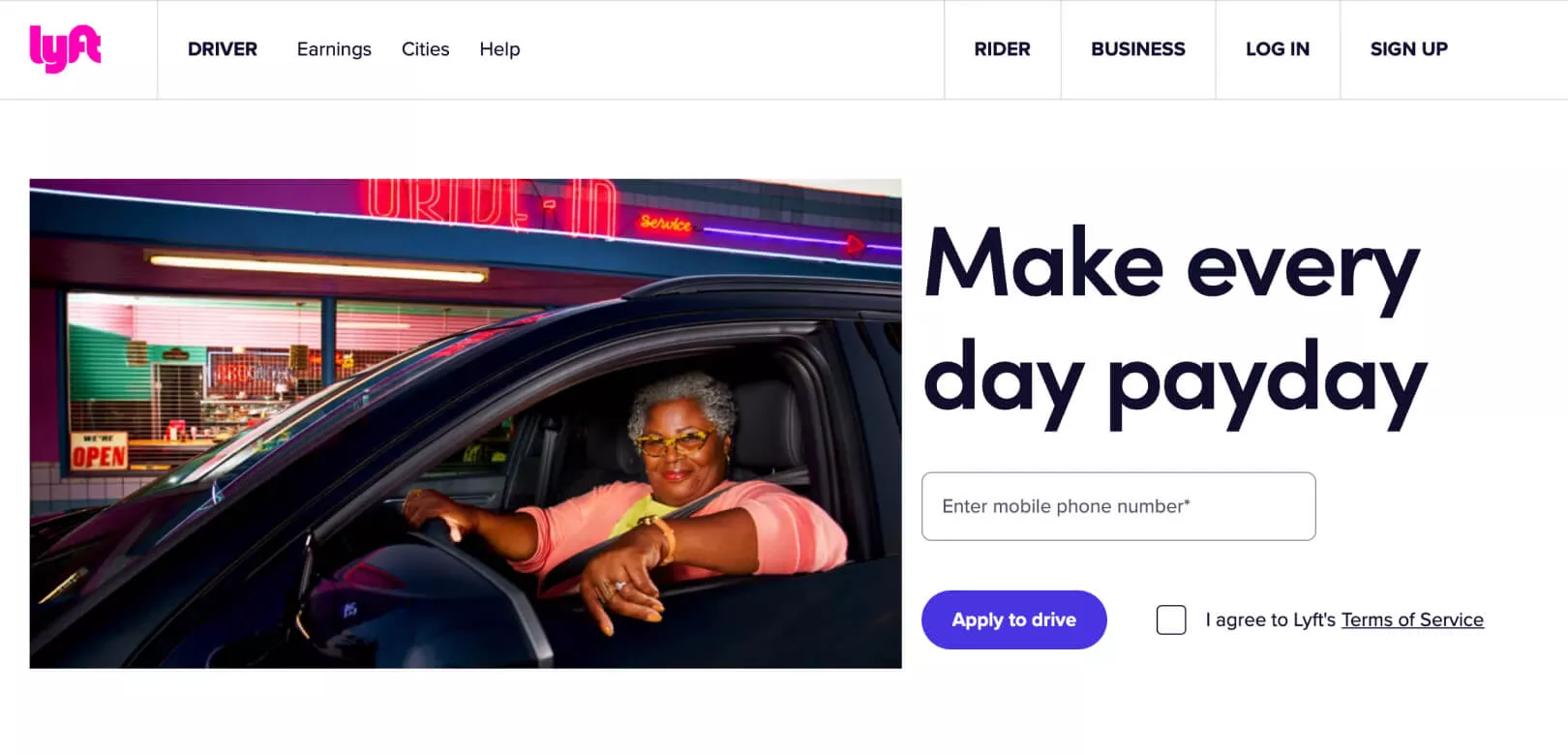Click the LOG IN button
The image size is (1568, 755).
click(x=1278, y=49)
